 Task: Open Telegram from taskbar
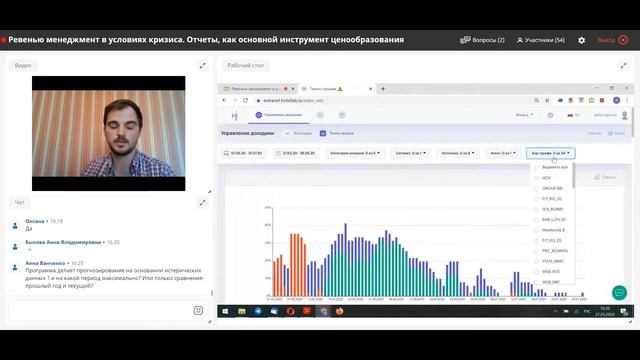pos(258,311)
